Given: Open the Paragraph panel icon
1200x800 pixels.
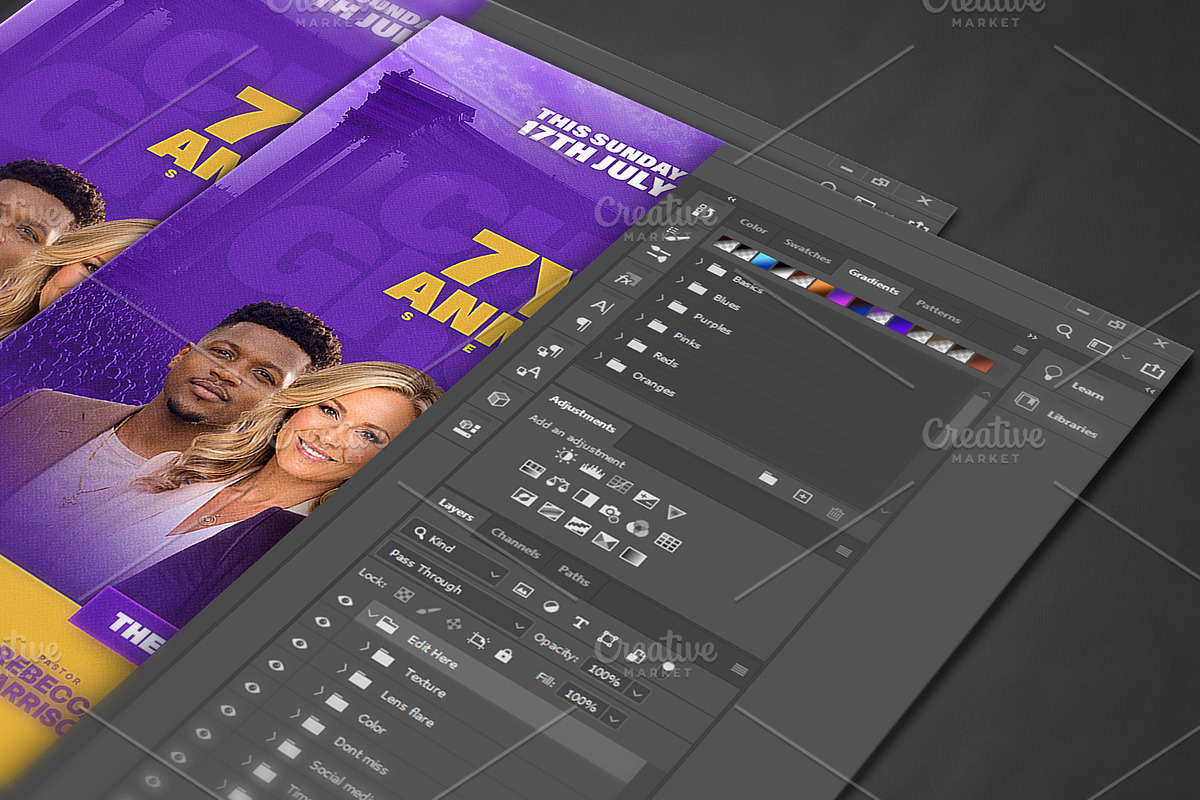Looking at the screenshot, I should [x=583, y=325].
